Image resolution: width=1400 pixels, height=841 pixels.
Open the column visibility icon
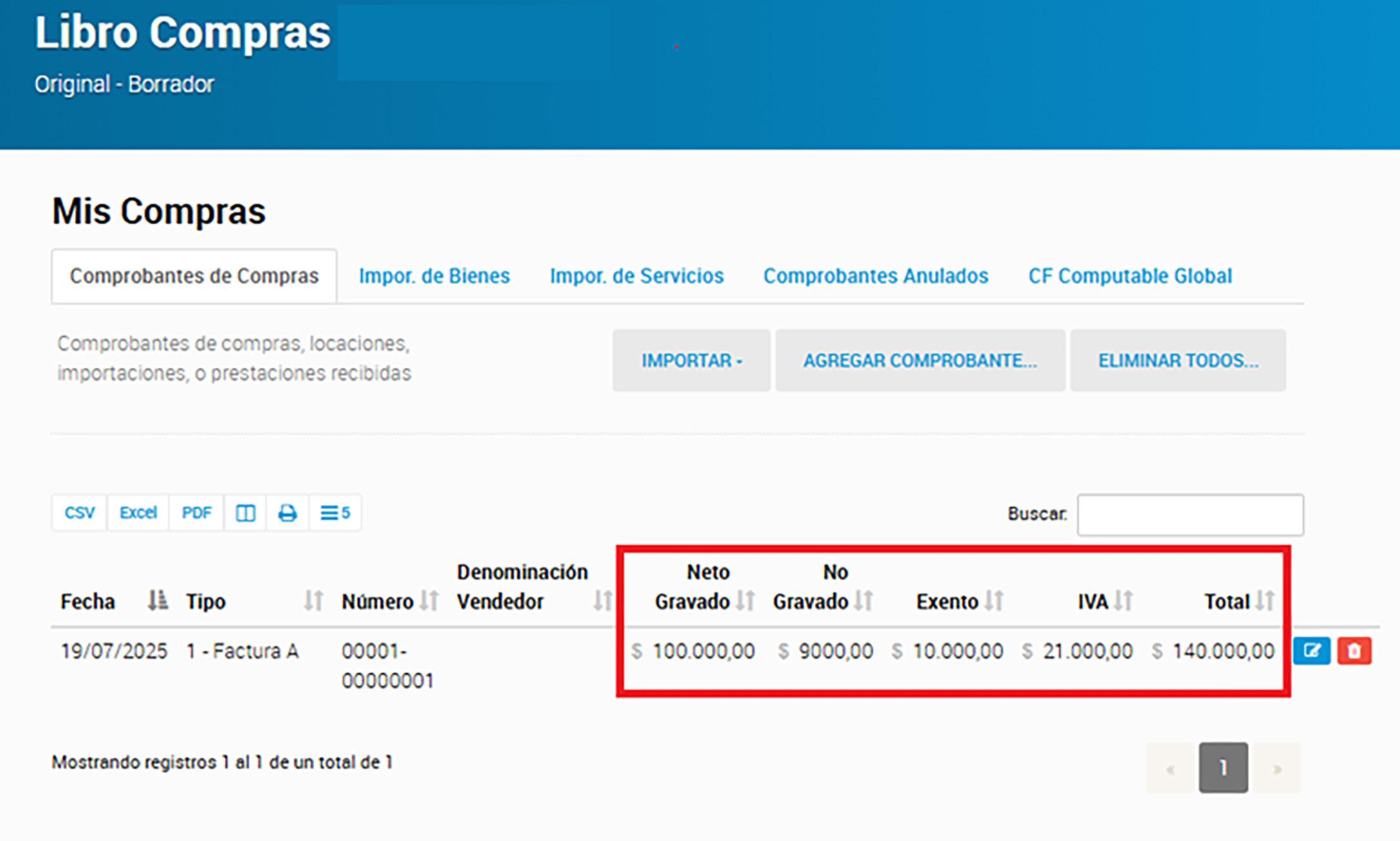[245, 513]
